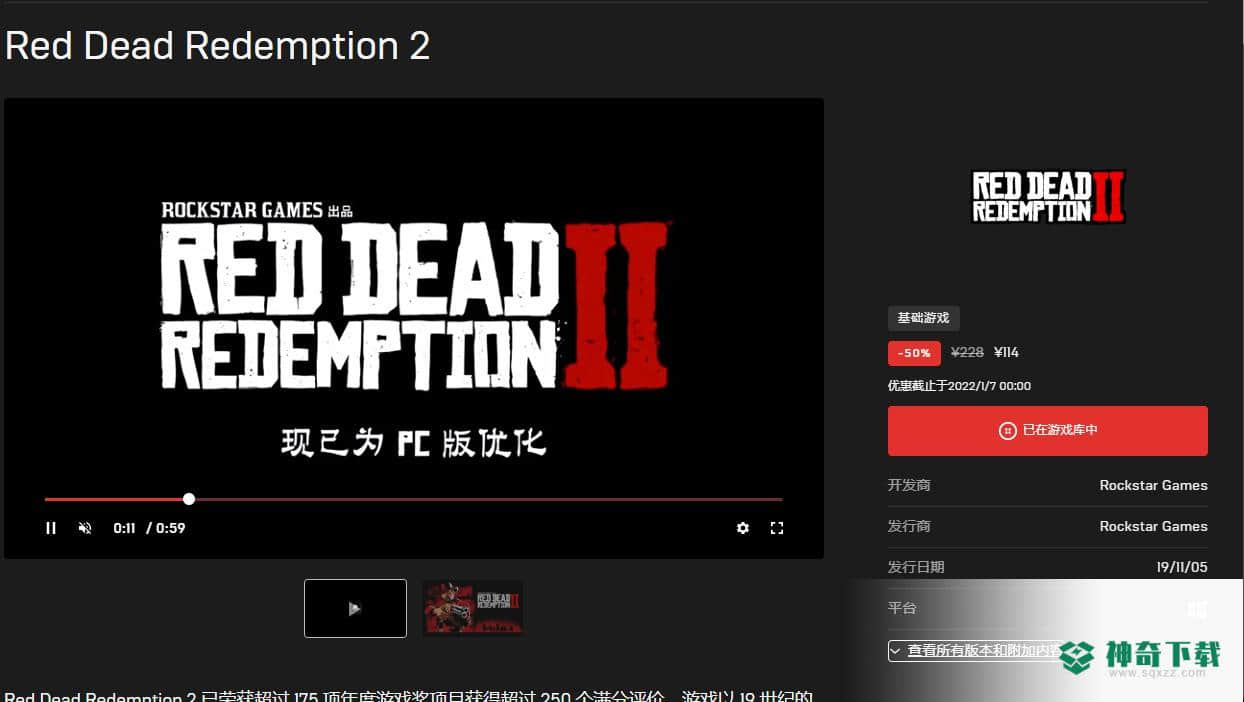Unmute the trailer audio
Image resolution: width=1244 pixels, height=702 pixels.
coord(85,528)
